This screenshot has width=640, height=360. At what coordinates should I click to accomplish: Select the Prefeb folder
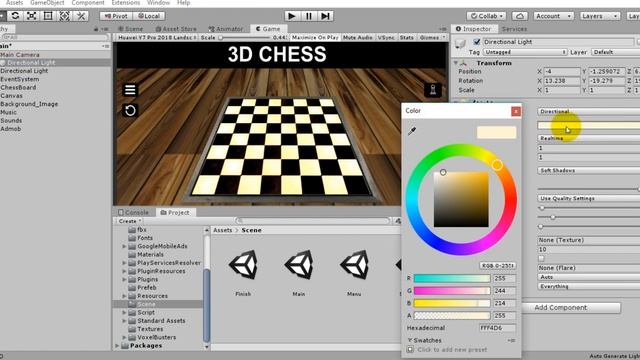[x=147, y=288]
